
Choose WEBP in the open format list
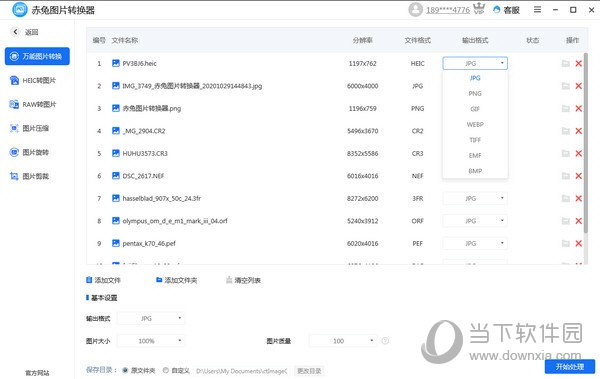475,124
